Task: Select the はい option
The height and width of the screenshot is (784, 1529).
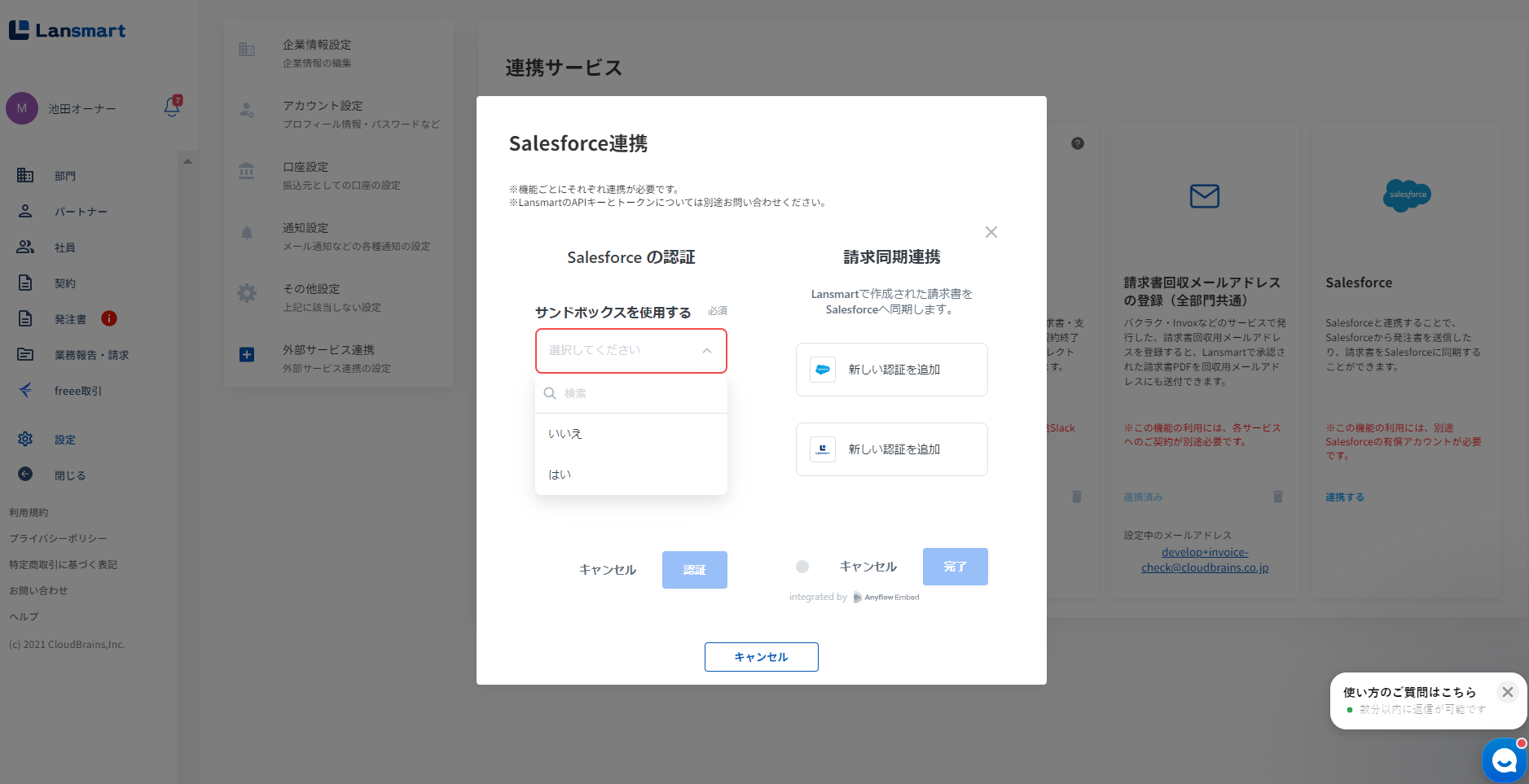Action: (631, 475)
